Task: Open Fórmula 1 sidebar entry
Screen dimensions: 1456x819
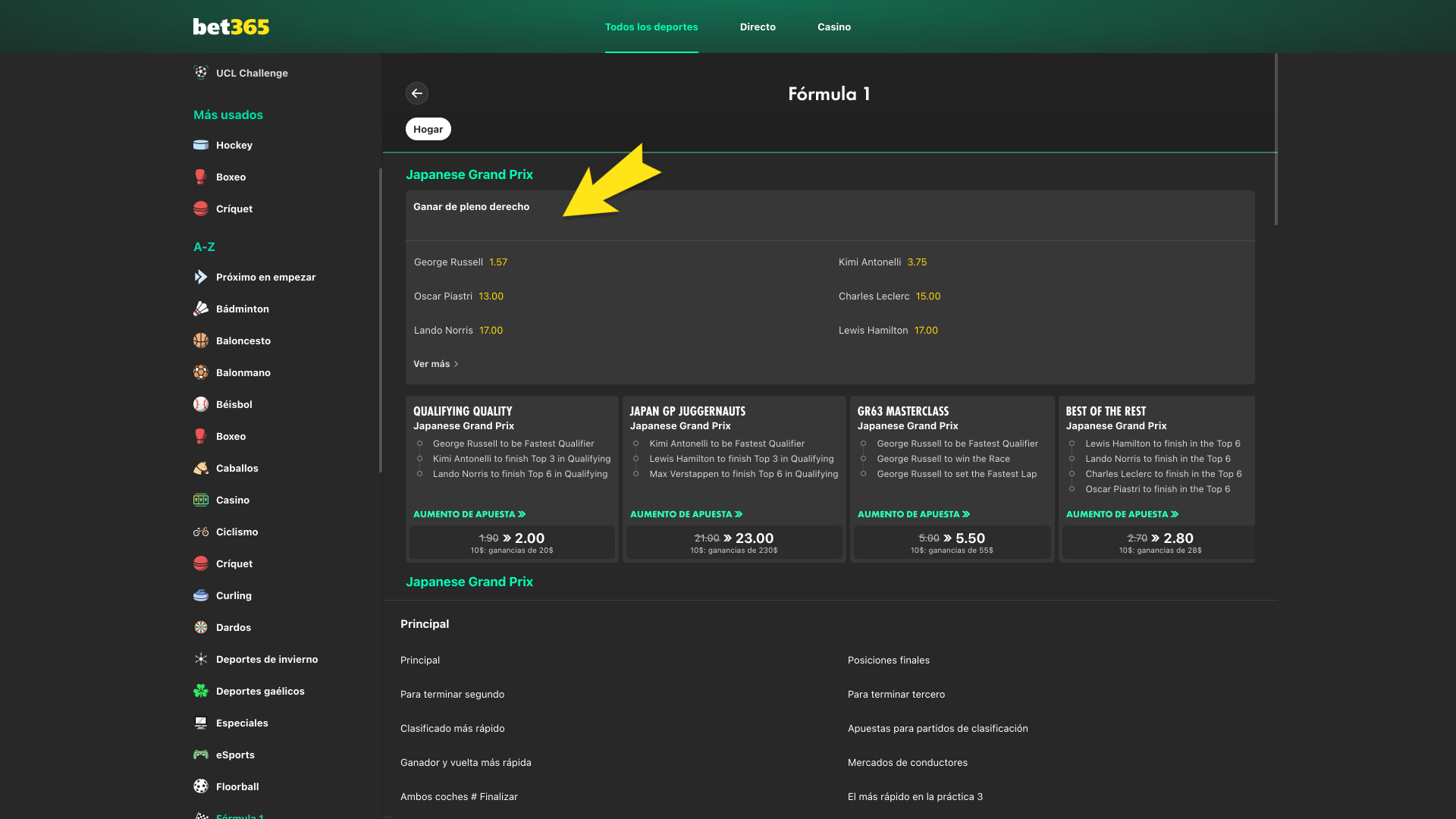Action: tap(240, 816)
